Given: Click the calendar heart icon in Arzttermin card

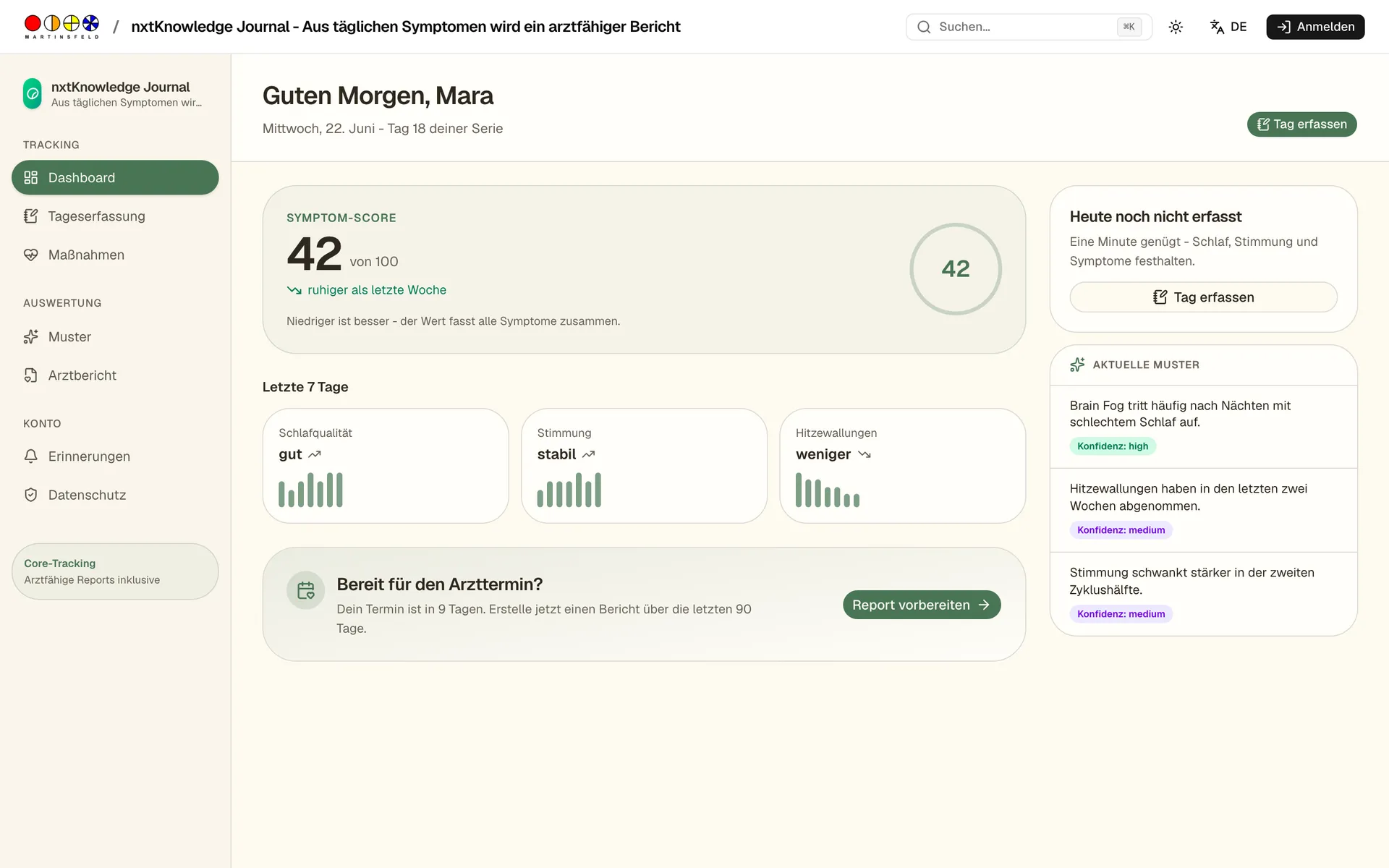Looking at the screenshot, I should [x=306, y=591].
